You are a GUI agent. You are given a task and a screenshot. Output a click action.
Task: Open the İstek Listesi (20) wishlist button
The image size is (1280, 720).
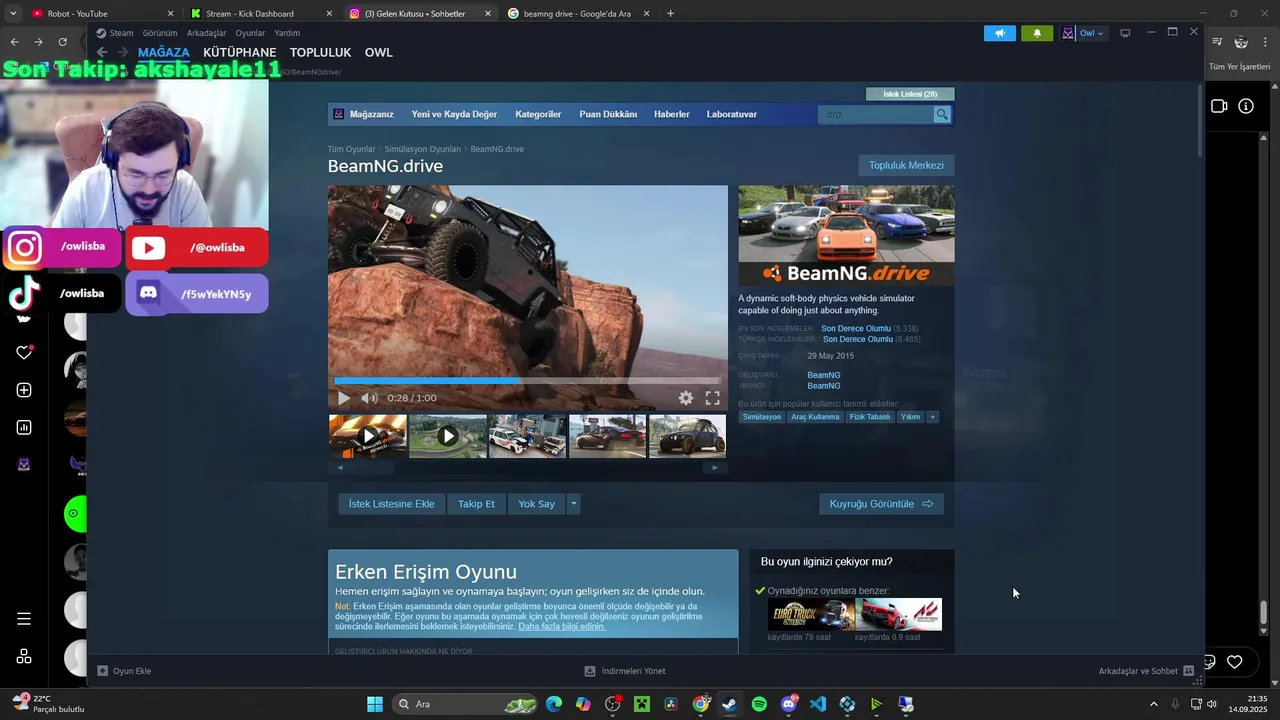910,94
